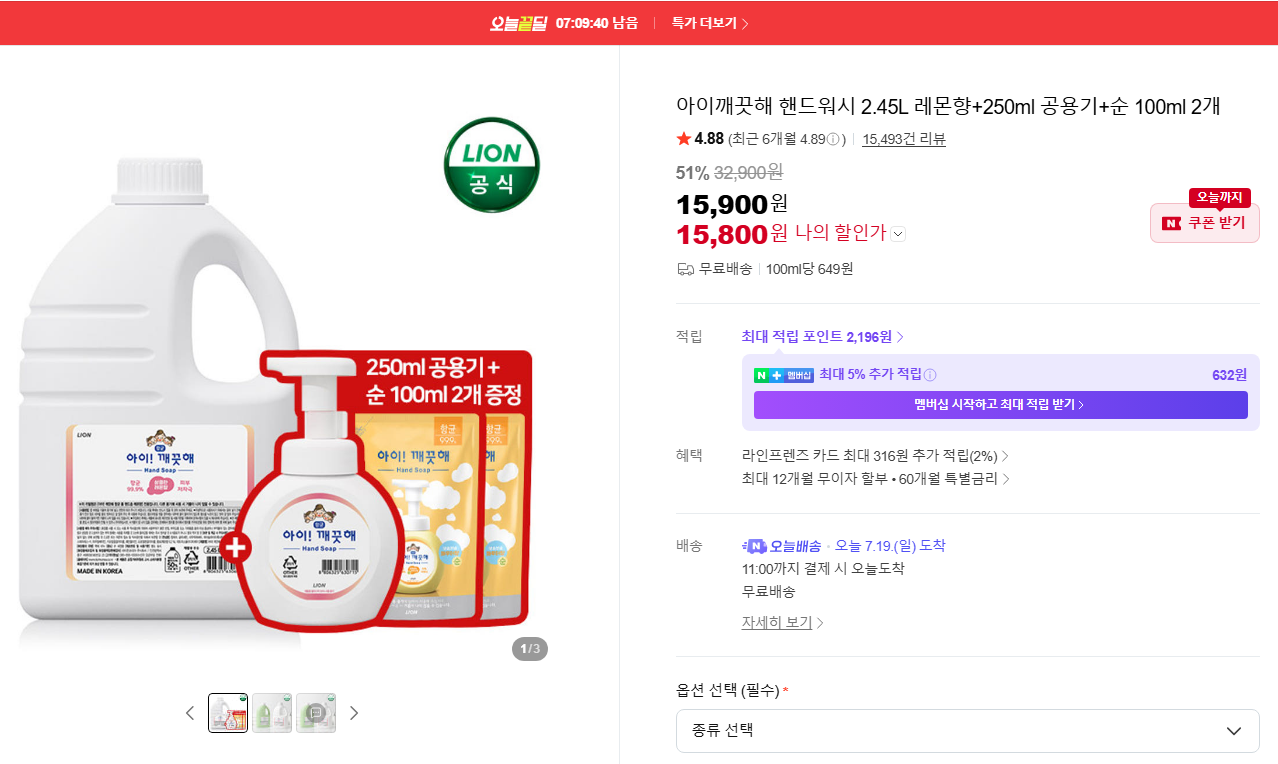
Task: Select the third product thumbnail
Action: pyautogui.click(x=316, y=713)
